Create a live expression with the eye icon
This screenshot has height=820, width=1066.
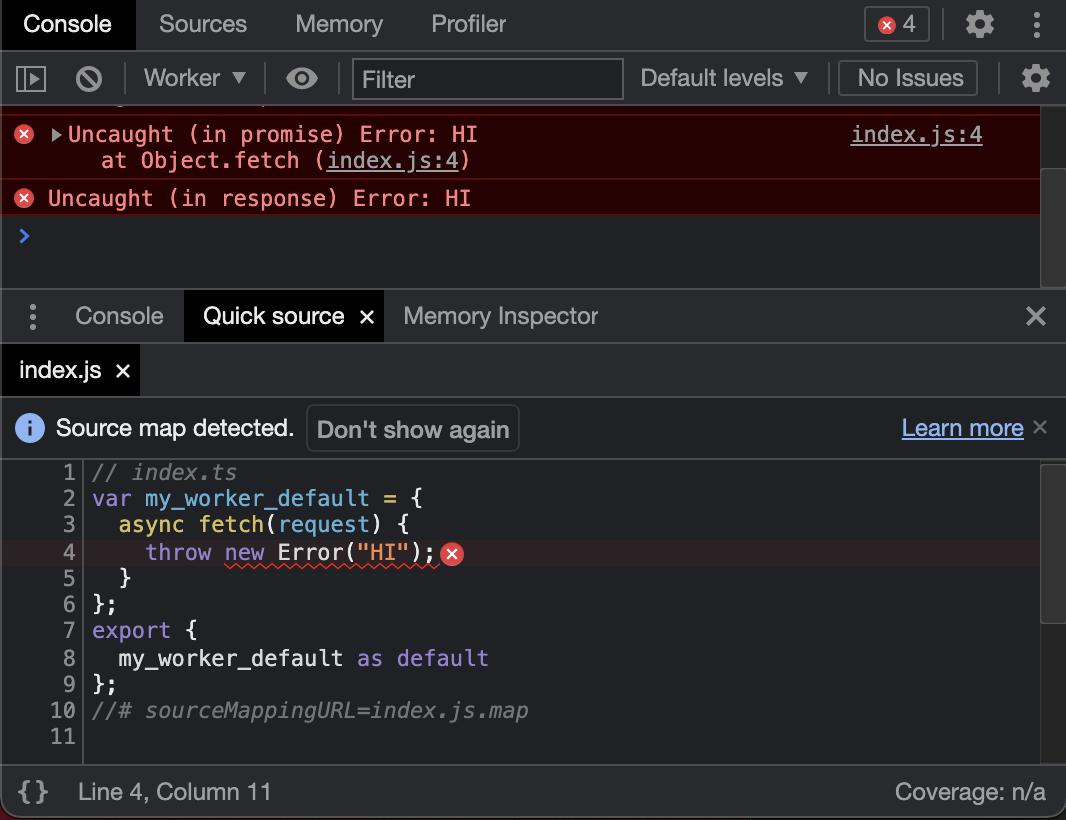pos(301,78)
